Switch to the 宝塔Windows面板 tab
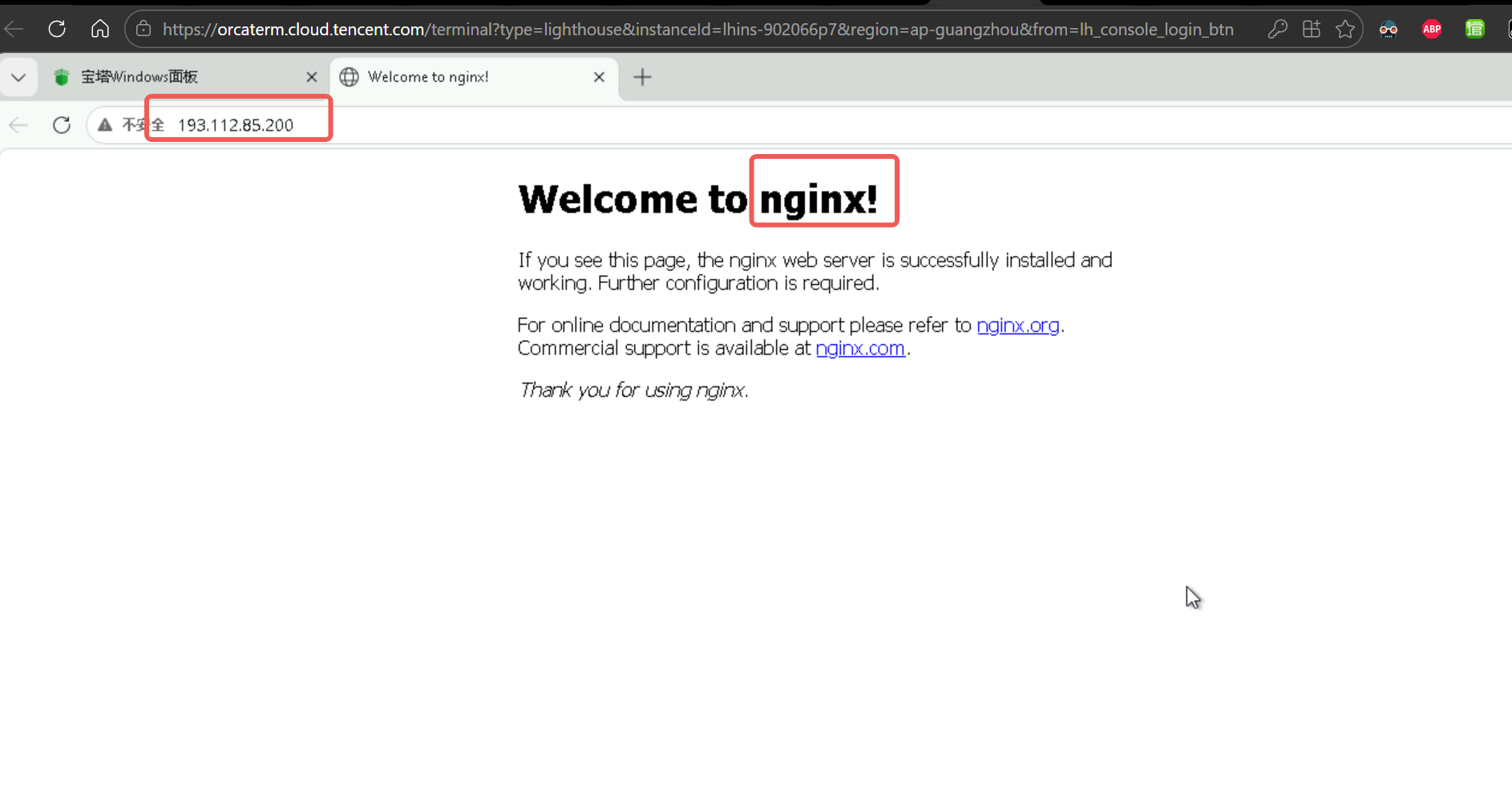 pyautogui.click(x=185, y=77)
